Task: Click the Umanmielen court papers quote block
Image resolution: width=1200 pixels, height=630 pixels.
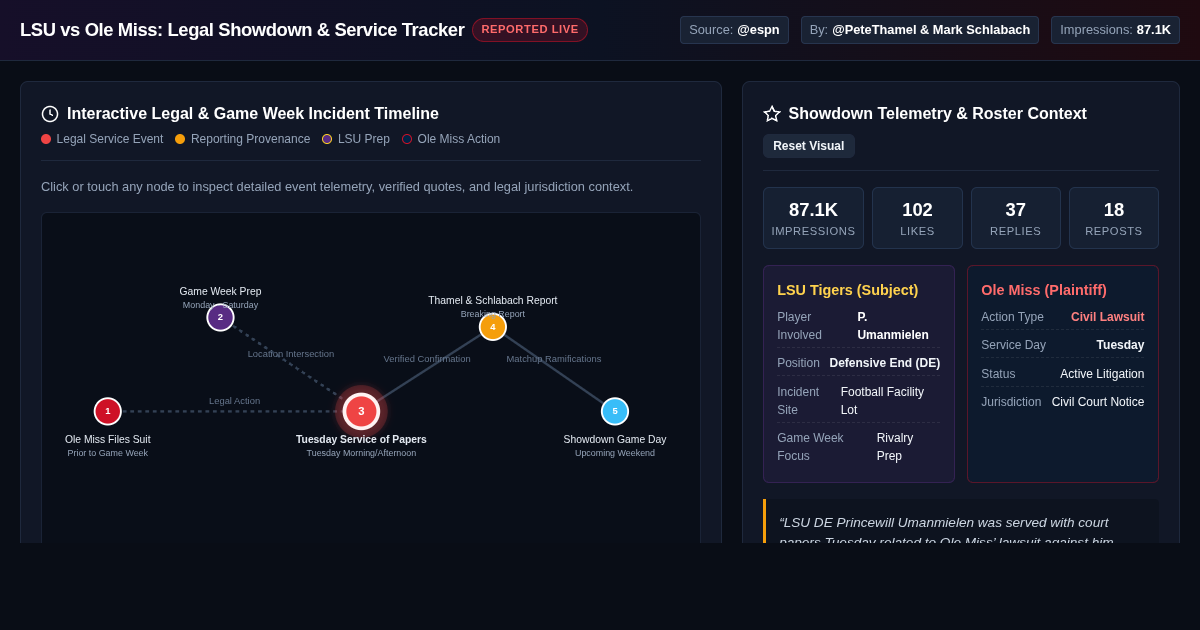Action: [x=961, y=521]
